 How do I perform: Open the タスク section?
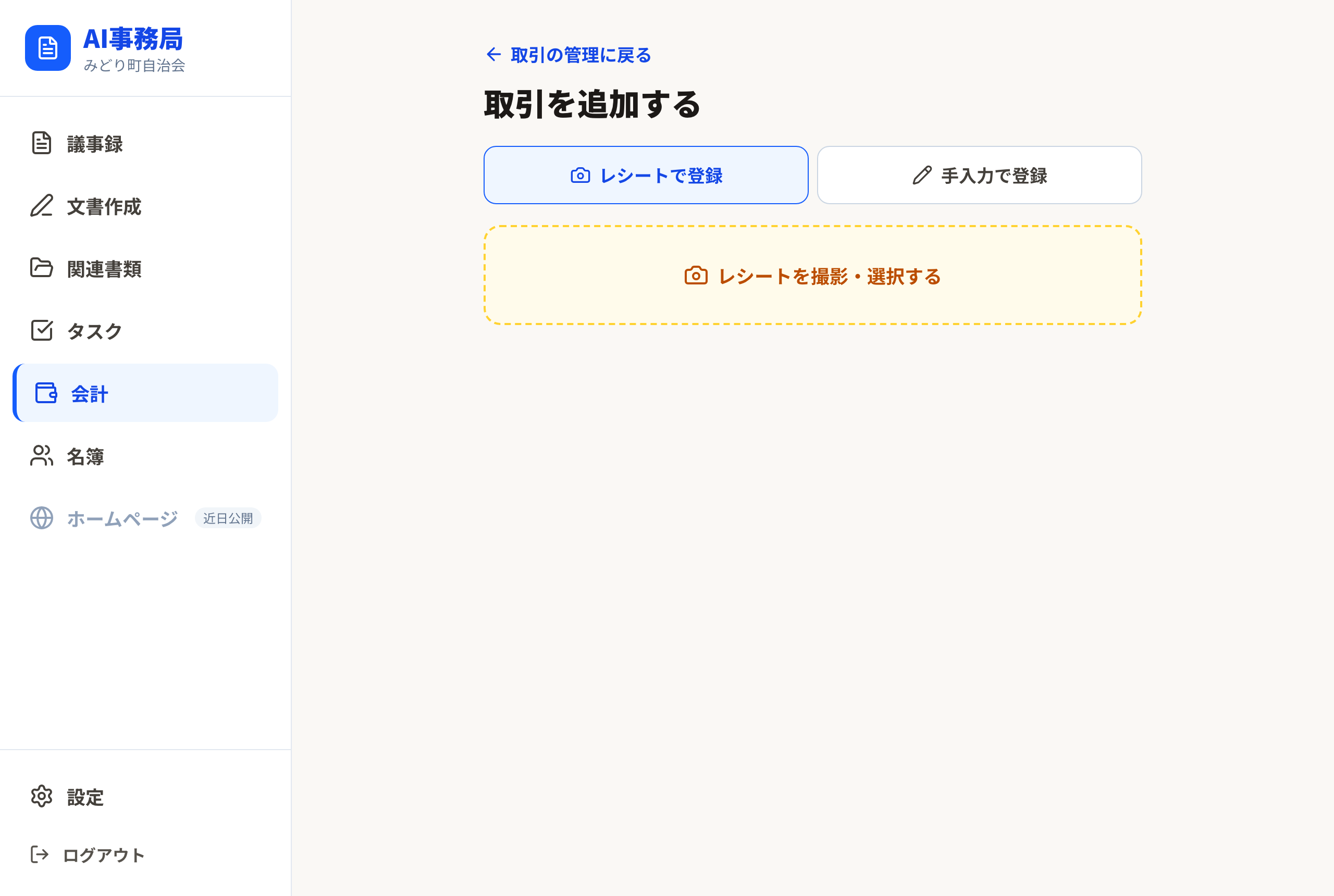coord(145,331)
